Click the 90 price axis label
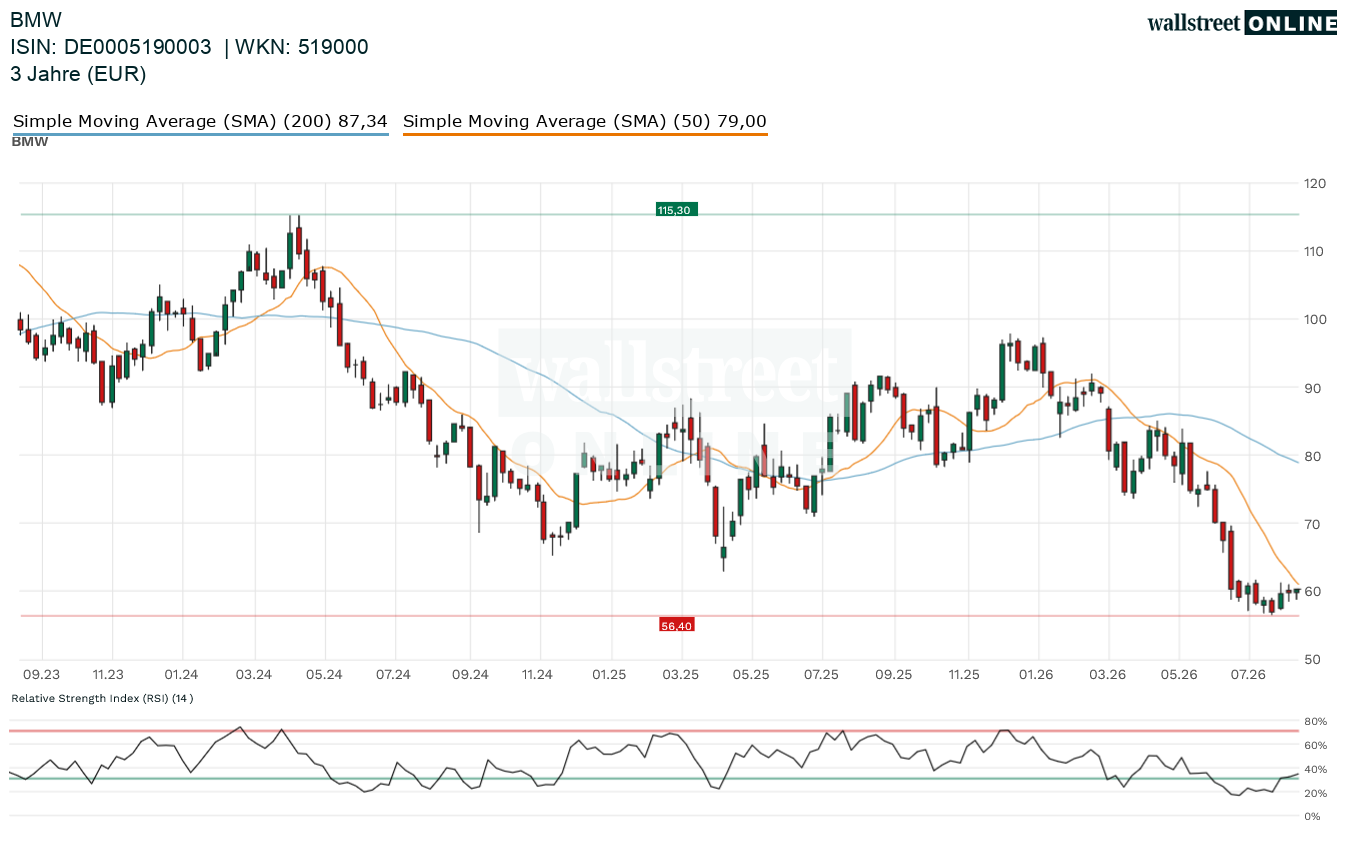This screenshot has height=843, width=1349. pyautogui.click(x=1311, y=388)
